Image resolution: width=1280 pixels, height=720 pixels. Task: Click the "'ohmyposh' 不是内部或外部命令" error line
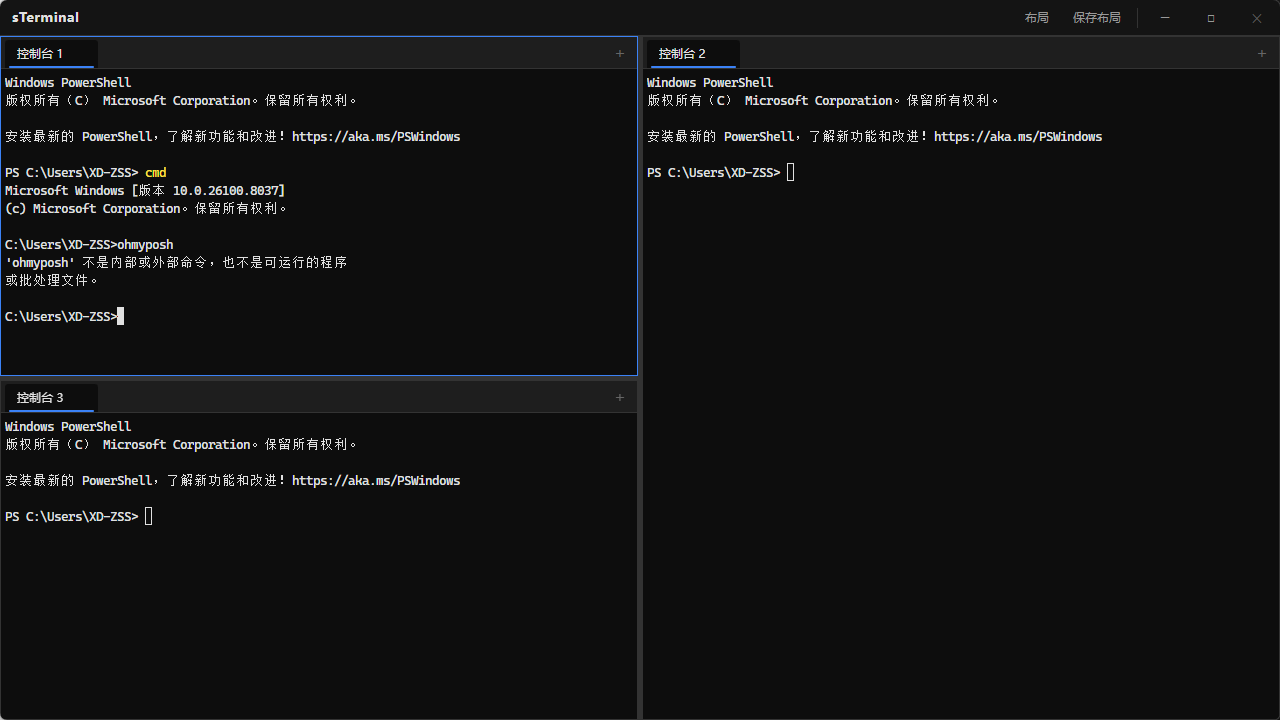coord(176,263)
